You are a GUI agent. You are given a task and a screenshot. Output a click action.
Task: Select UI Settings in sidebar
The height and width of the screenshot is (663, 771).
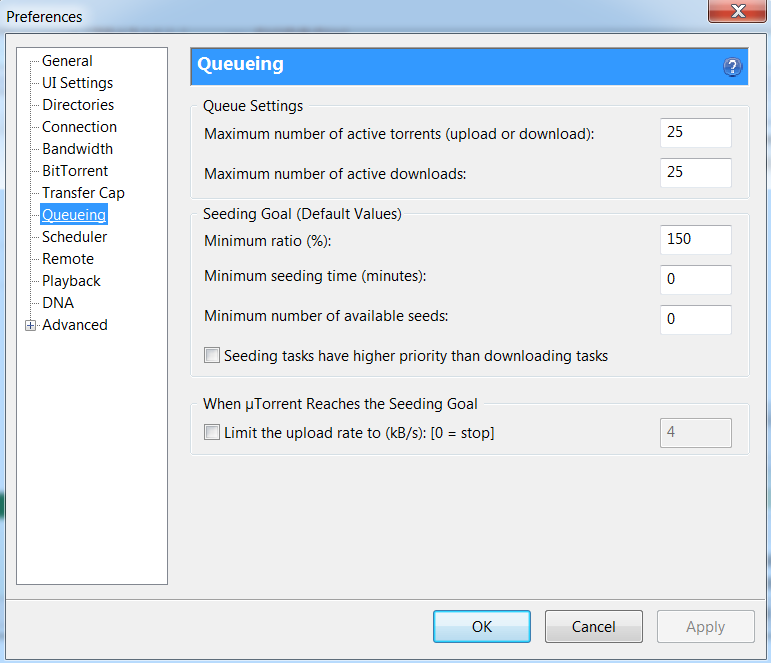(77, 83)
